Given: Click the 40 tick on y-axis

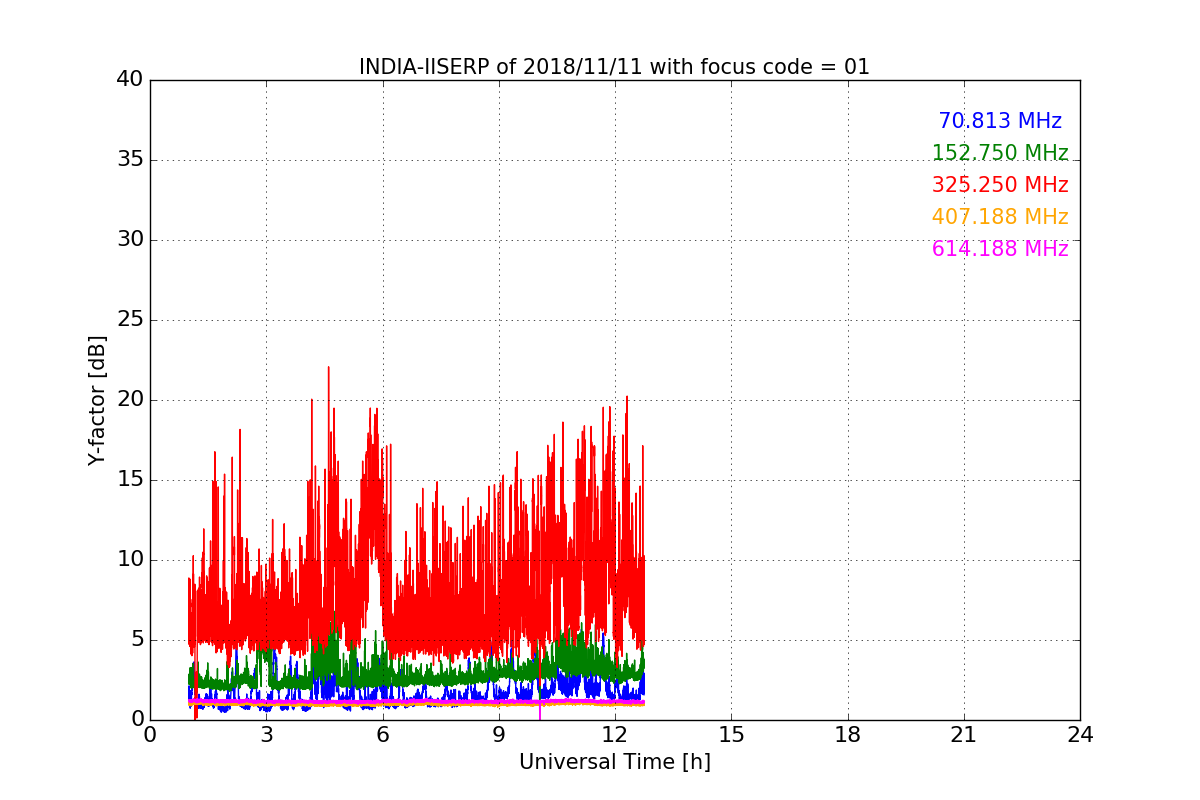Looking at the screenshot, I should click(130, 80).
